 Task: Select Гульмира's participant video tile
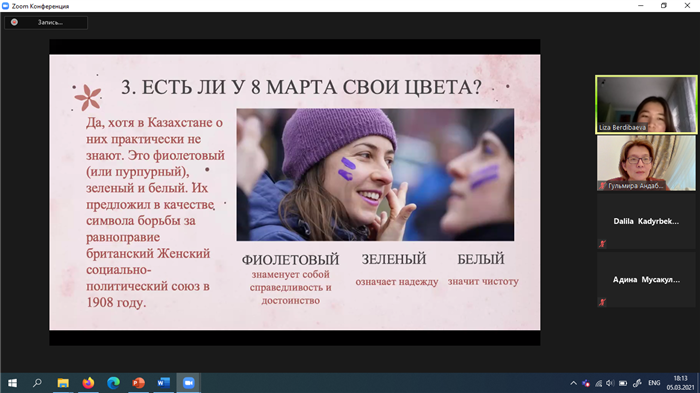coord(646,163)
